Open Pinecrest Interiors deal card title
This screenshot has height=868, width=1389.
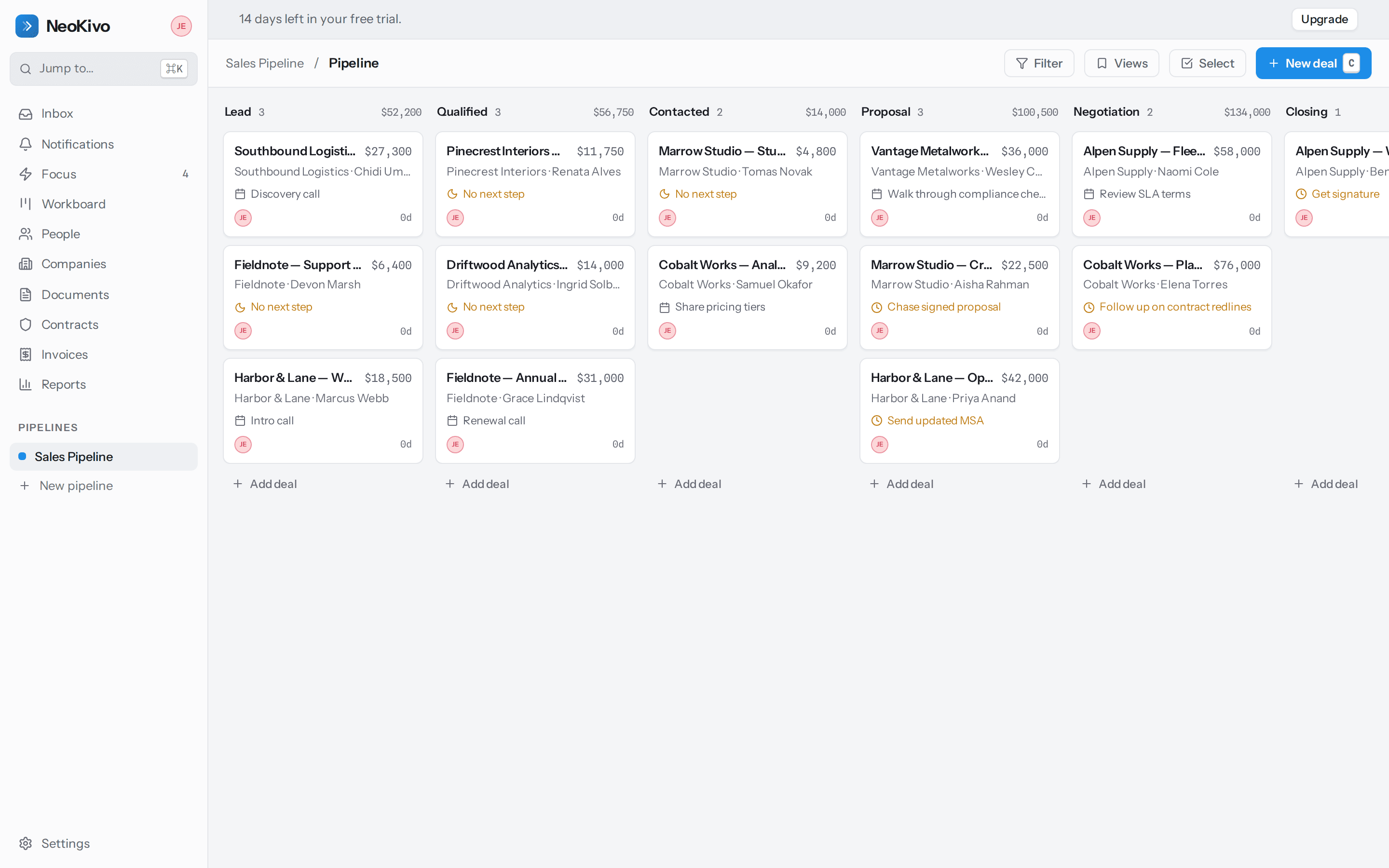(x=503, y=151)
